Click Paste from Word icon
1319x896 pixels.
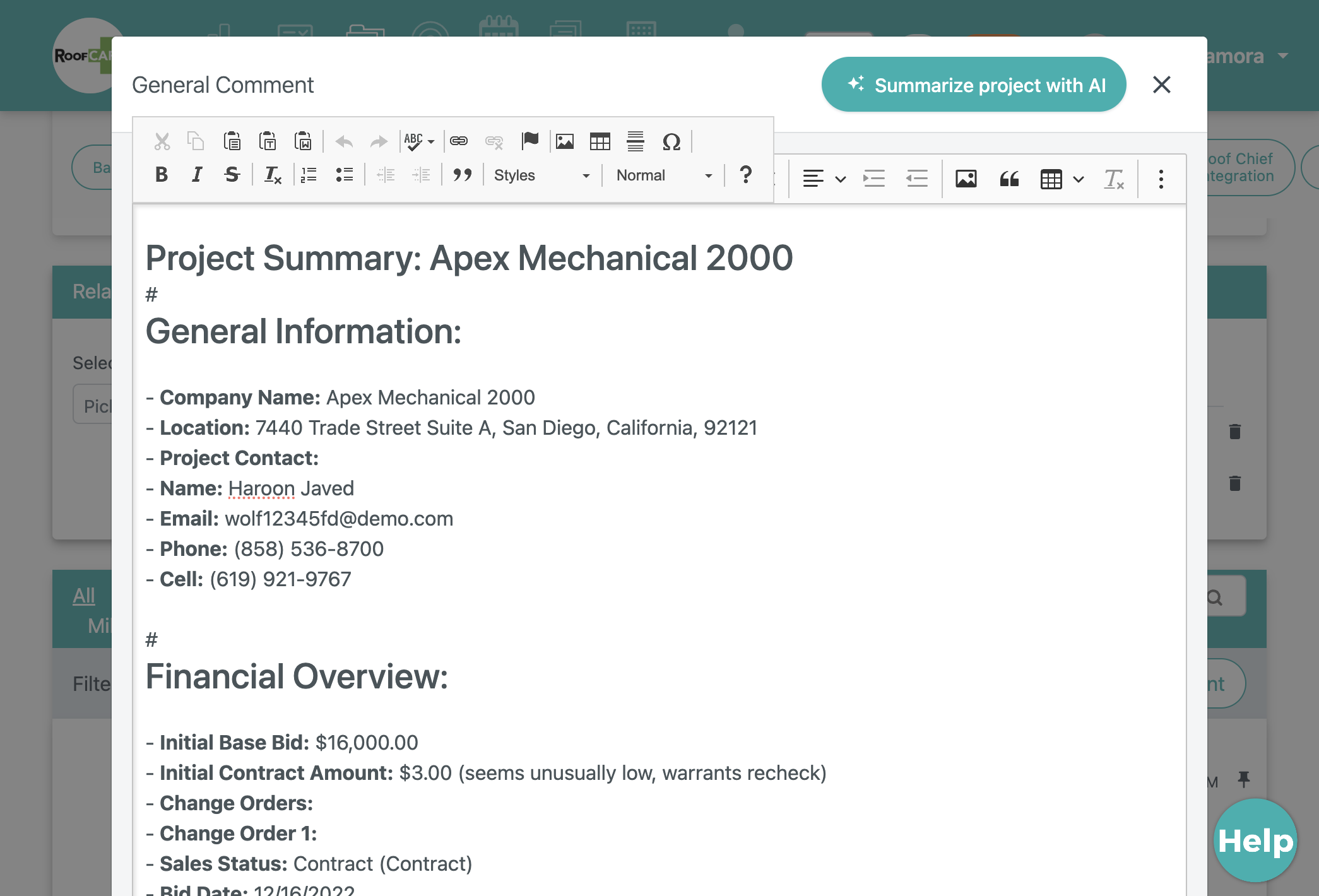pos(303,141)
